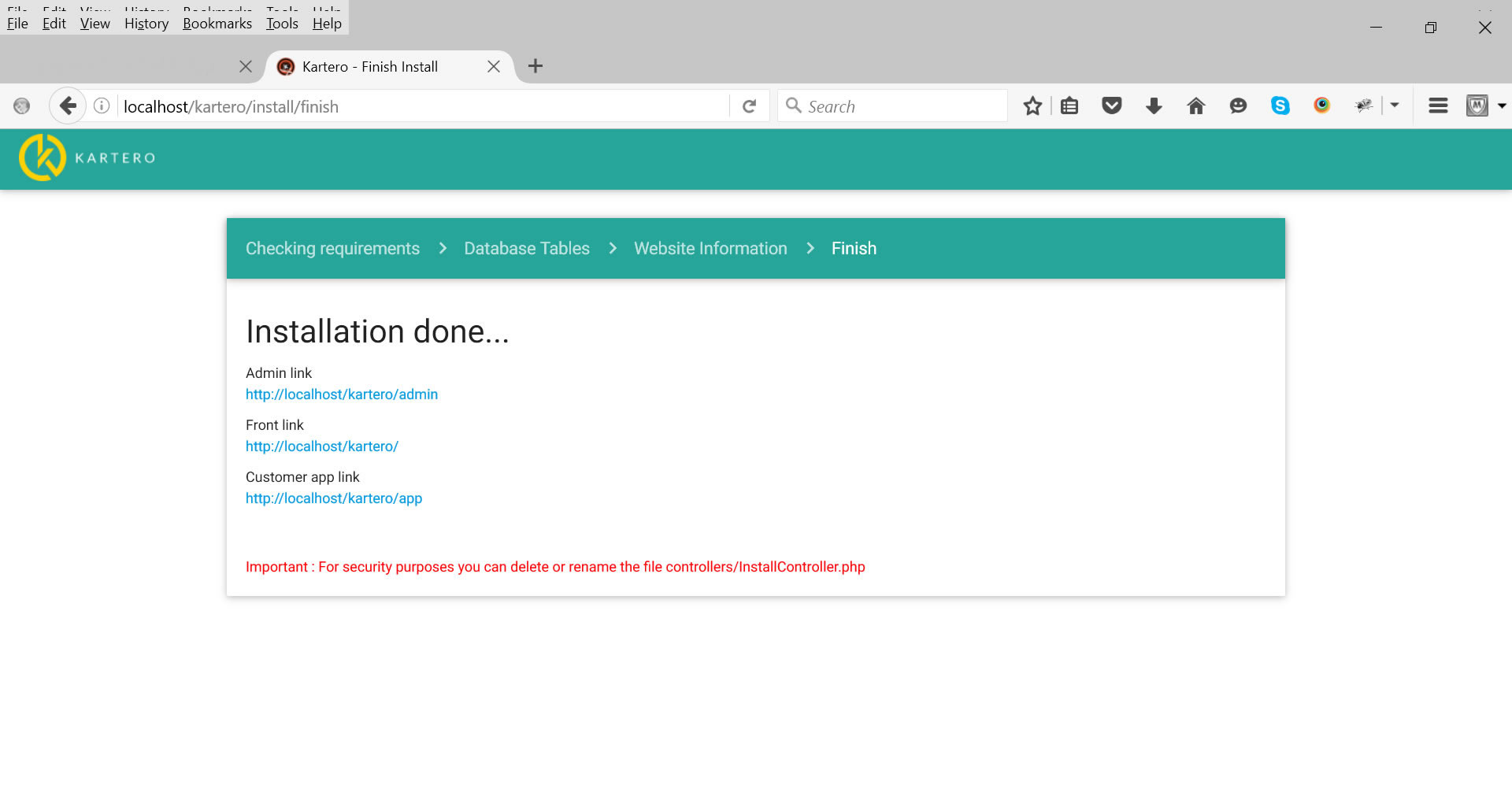Open the Downloads arrow icon
This screenshot has height=796, width=1512.
click(1154, 106)
